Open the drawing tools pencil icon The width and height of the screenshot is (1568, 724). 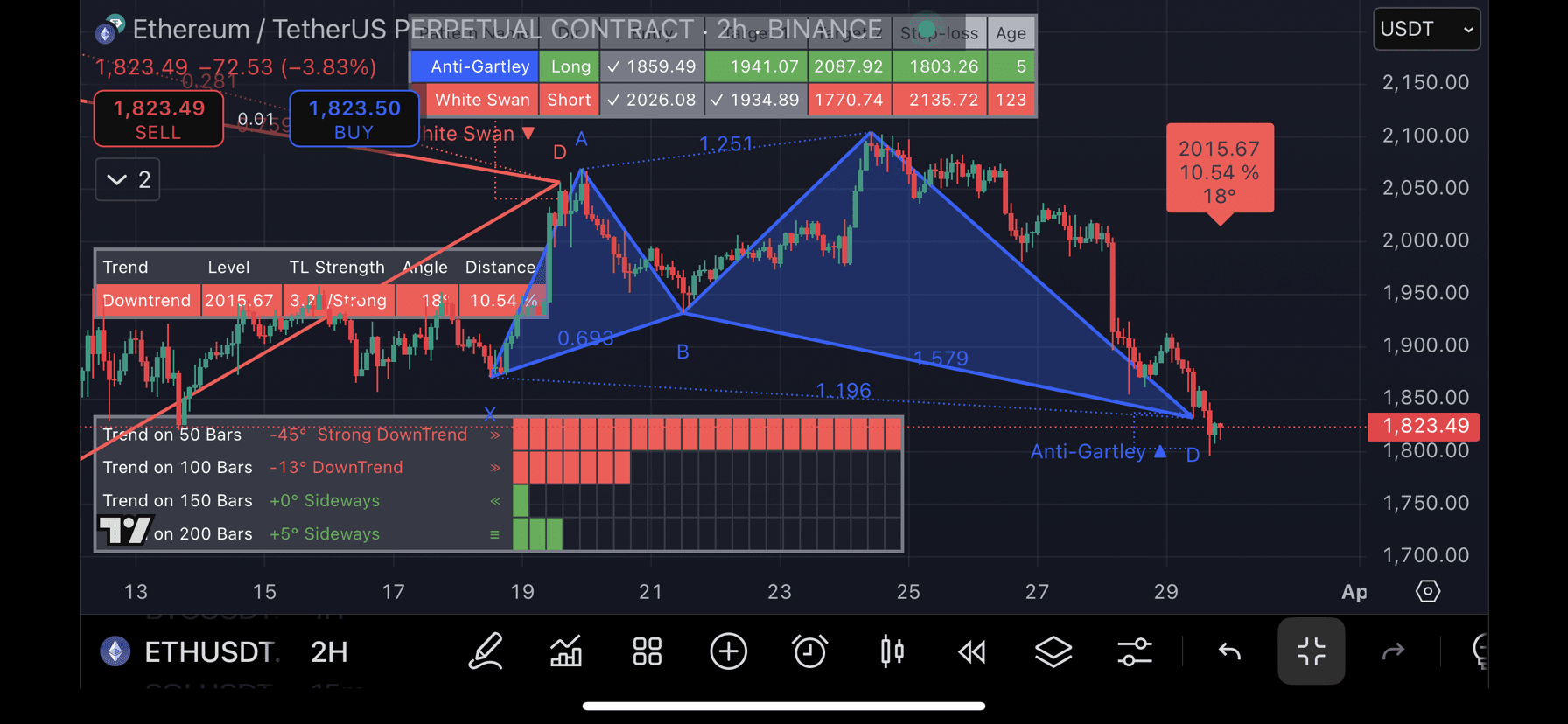click(486, 651)
